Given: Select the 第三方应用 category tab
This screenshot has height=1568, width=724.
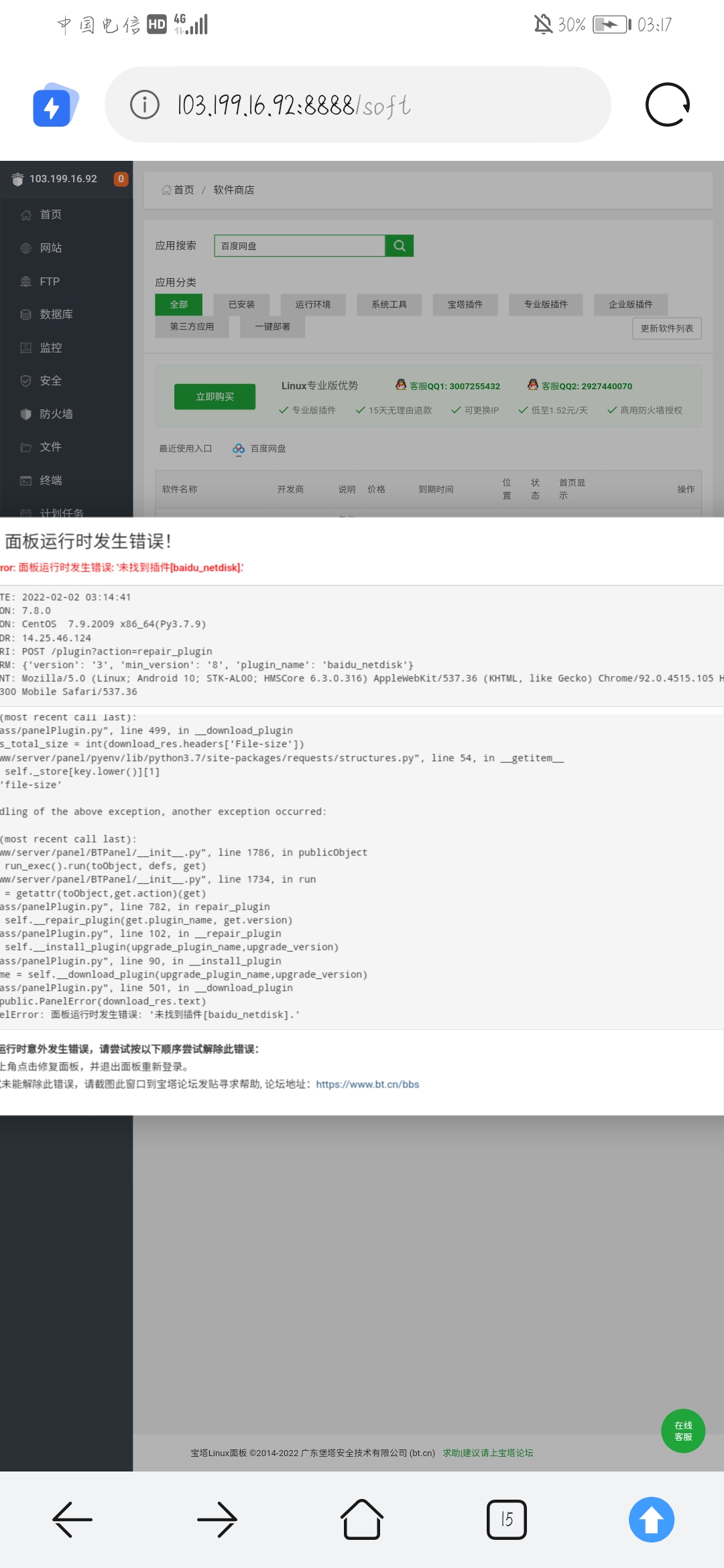Looking at the screenshot, I should (192, 326).
